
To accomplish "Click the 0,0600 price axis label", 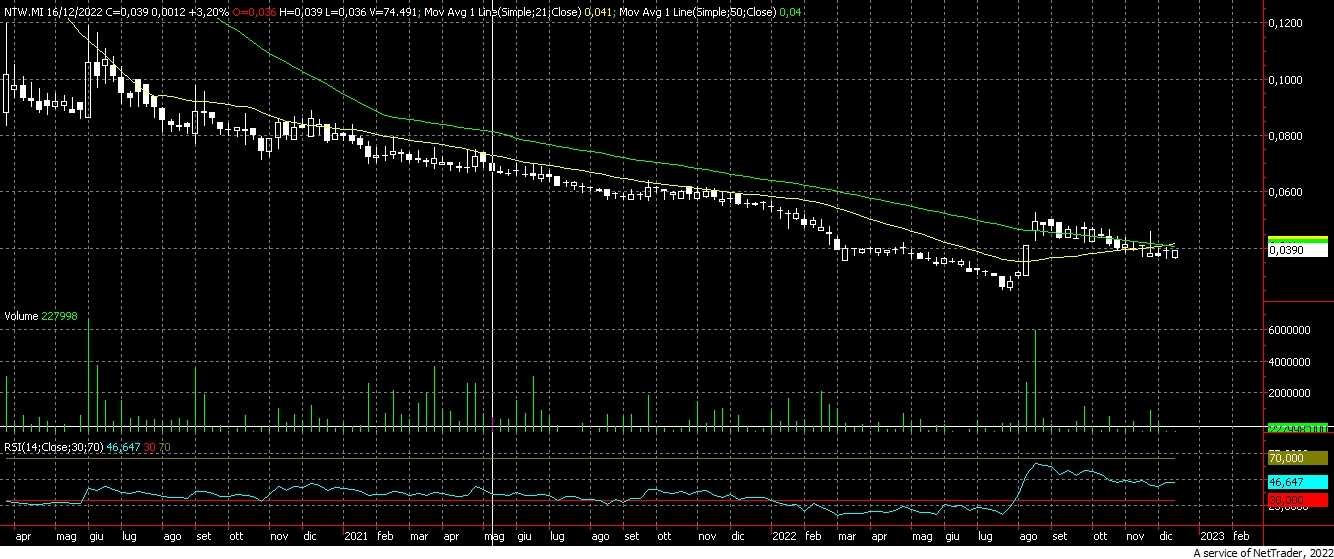I will 1286,191.
